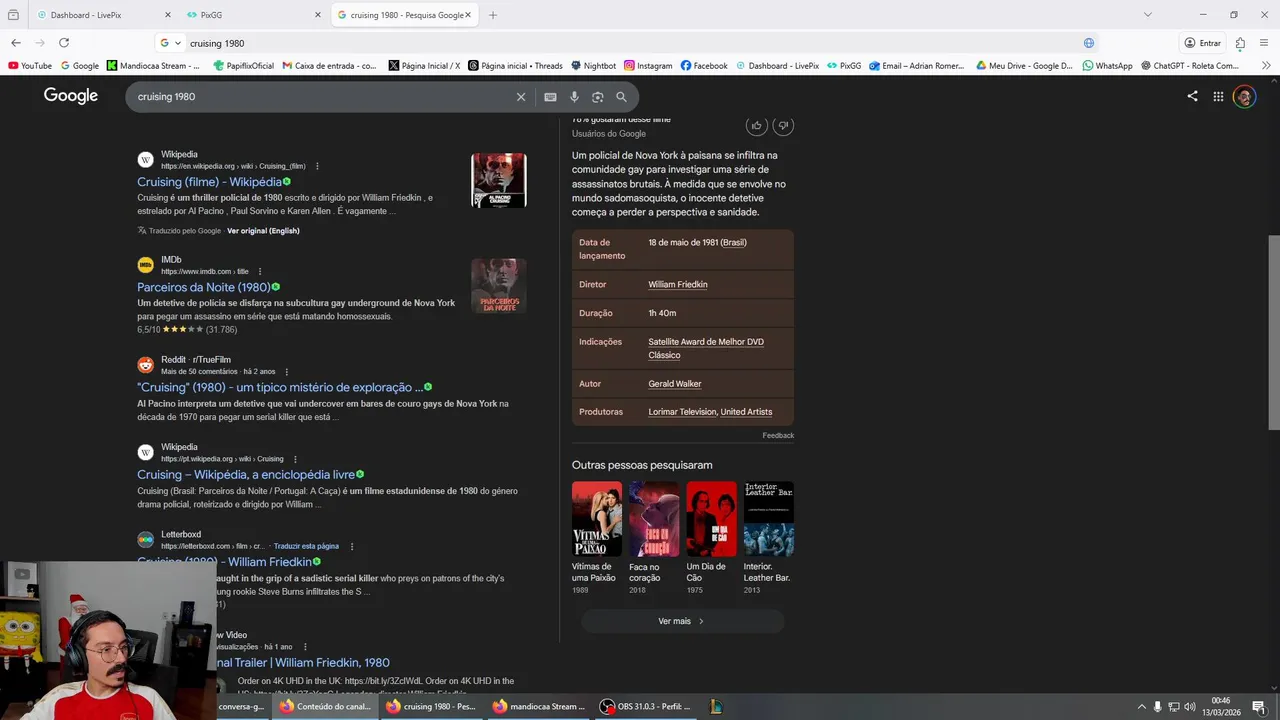Open the Google apps grid icon

pos(1218,96)
